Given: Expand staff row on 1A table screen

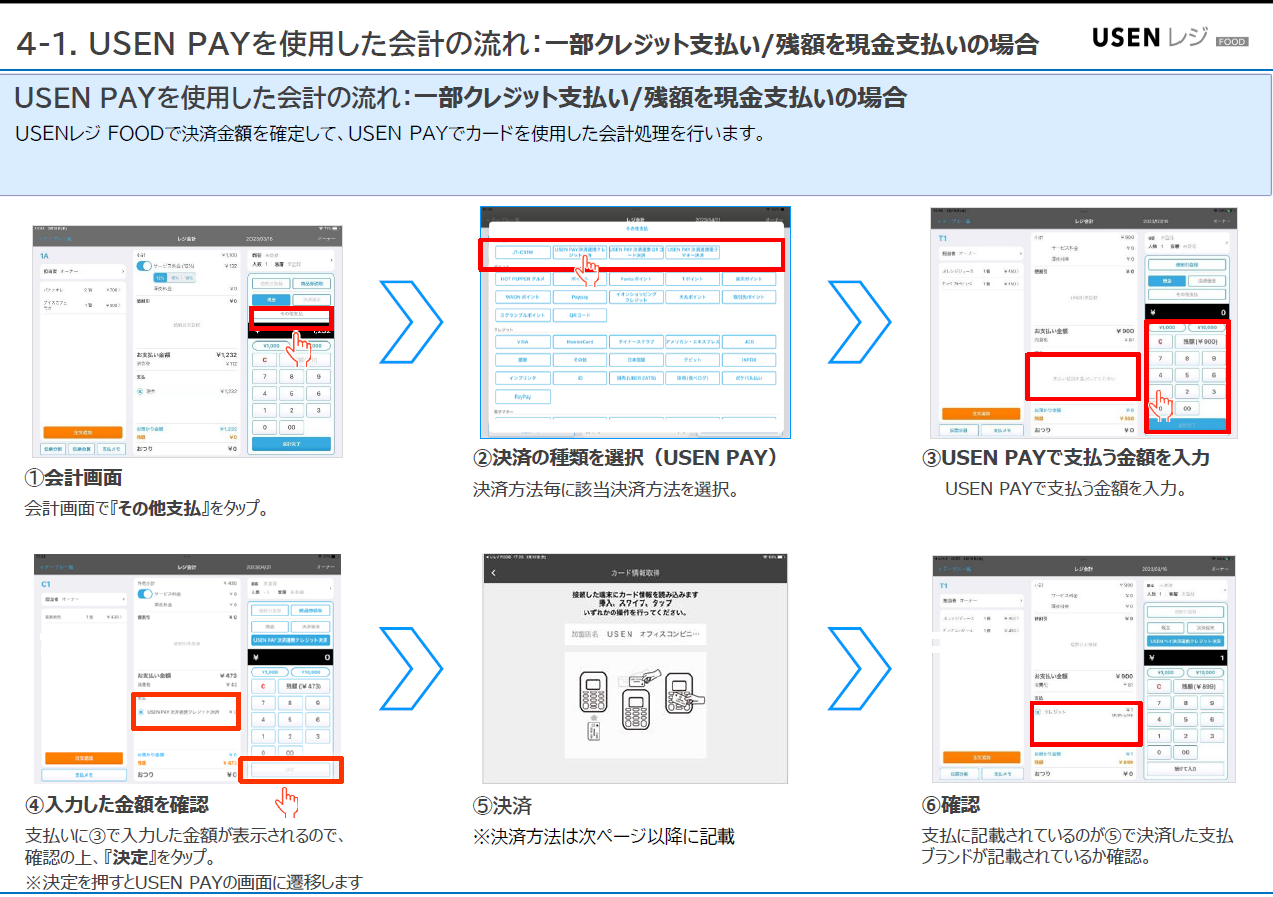Looking at the screenshot, I should pos(83,271).
